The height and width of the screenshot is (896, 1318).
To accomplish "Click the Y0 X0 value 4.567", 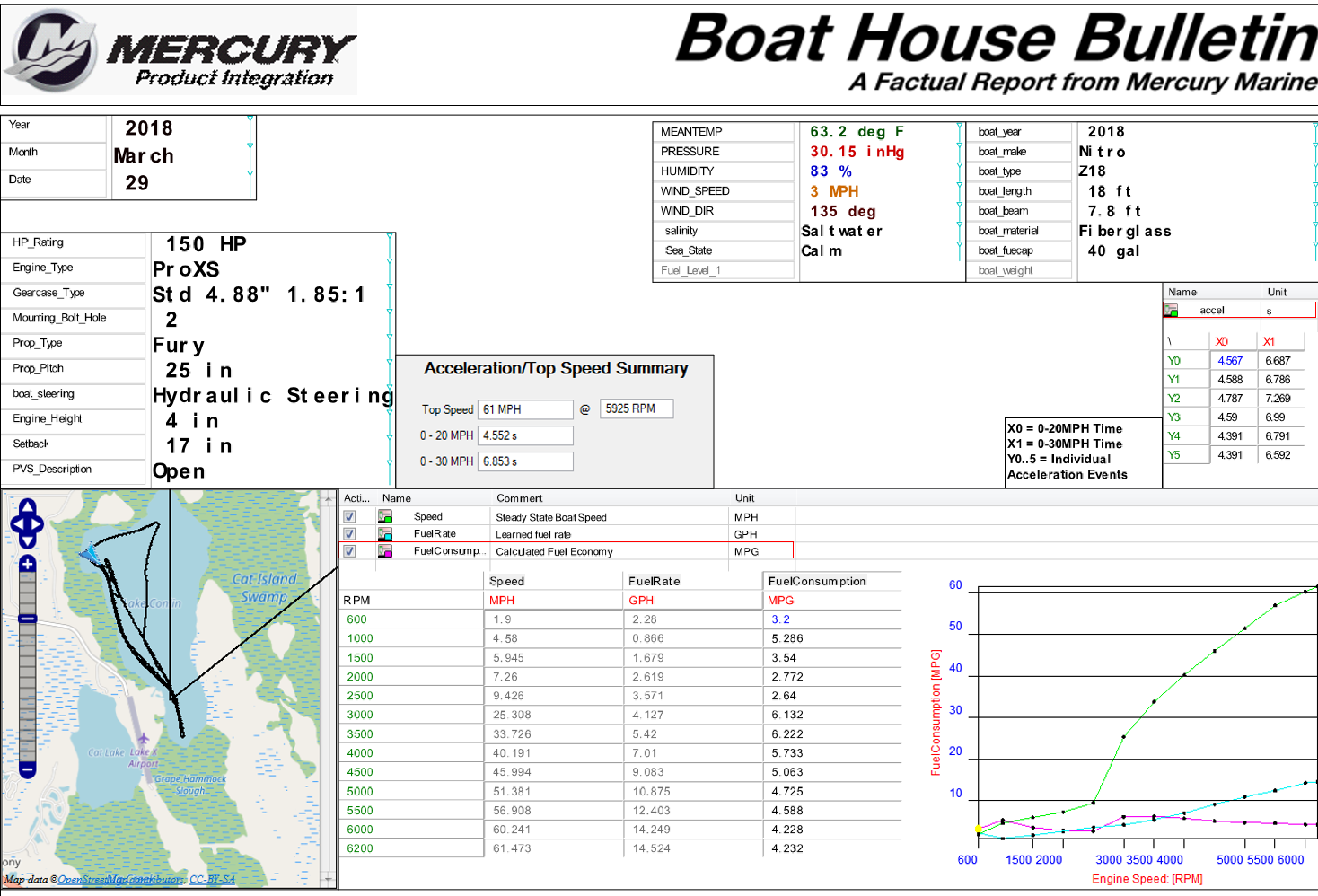I will point(1230,361).
